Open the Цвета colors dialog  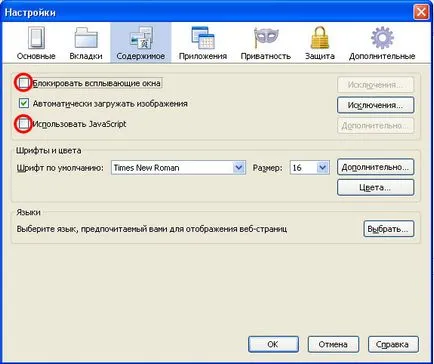pyautogui.click(x=376, y=187)
